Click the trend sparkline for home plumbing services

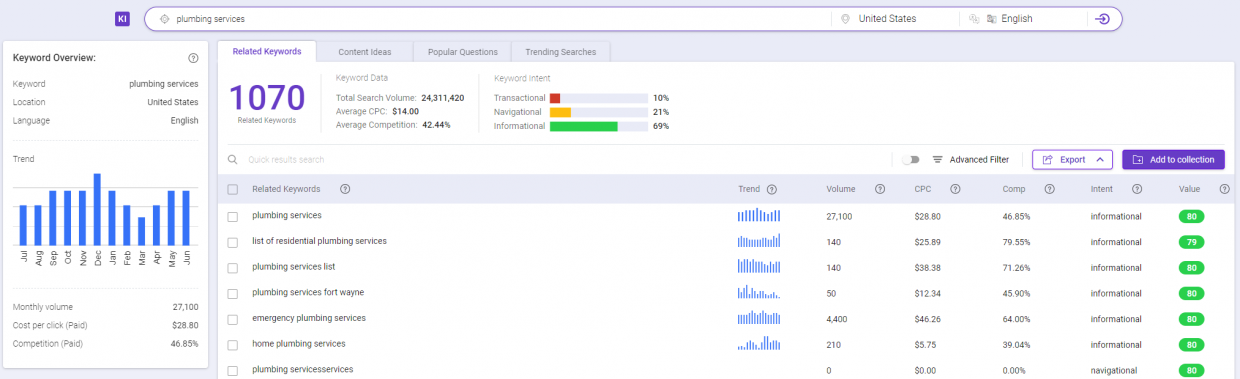(x=759, y=343)
